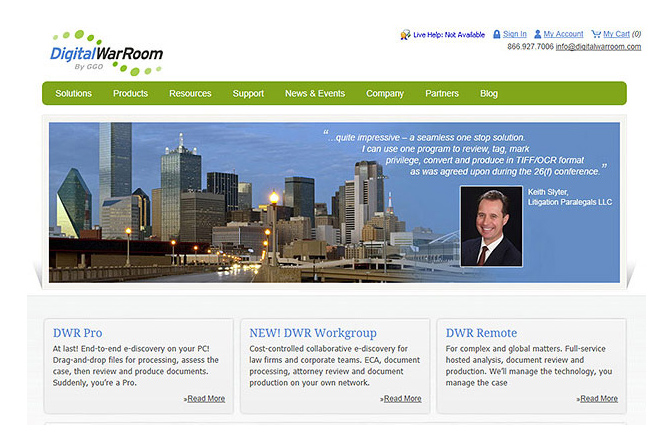This screenshot has height=444, width=672.
Task: Click phone number 866.927.7006
Action: [530, 46]
